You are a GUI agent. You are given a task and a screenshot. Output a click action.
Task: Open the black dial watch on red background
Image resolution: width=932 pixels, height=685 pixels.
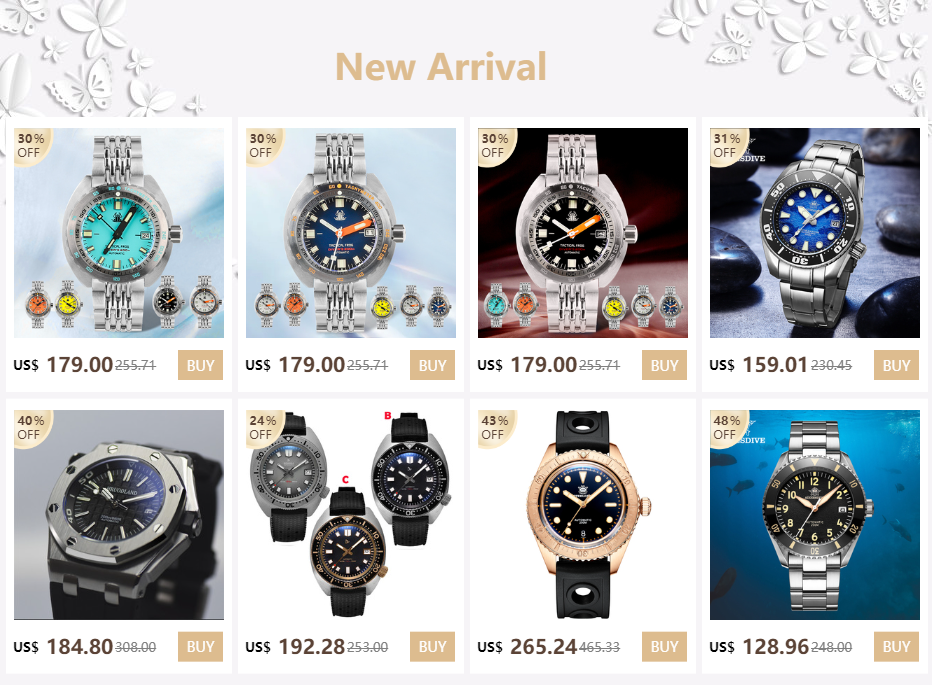(582, 233)
